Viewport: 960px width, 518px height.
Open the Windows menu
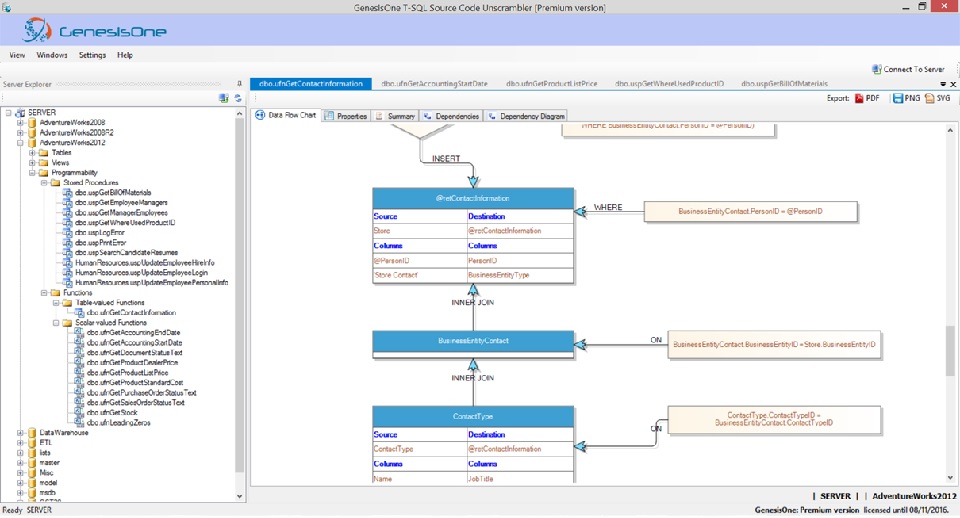(x=52, y=55)
